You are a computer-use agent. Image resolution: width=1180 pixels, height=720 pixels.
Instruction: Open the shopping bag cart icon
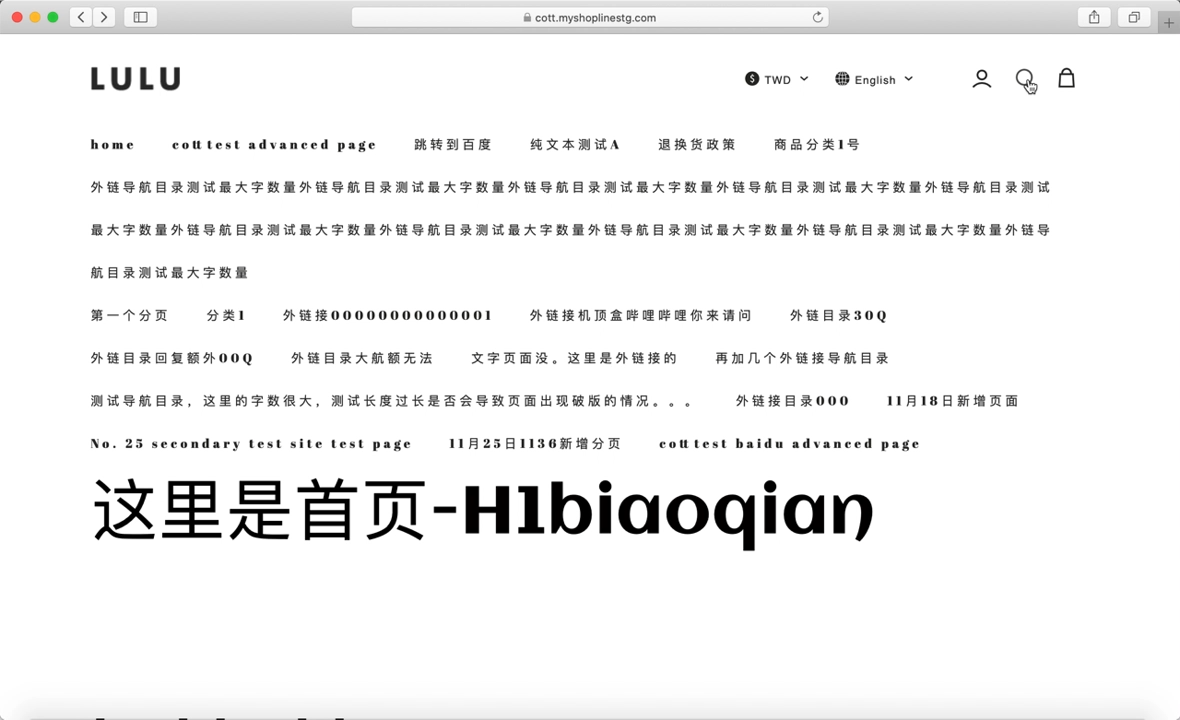(1066, 78)
